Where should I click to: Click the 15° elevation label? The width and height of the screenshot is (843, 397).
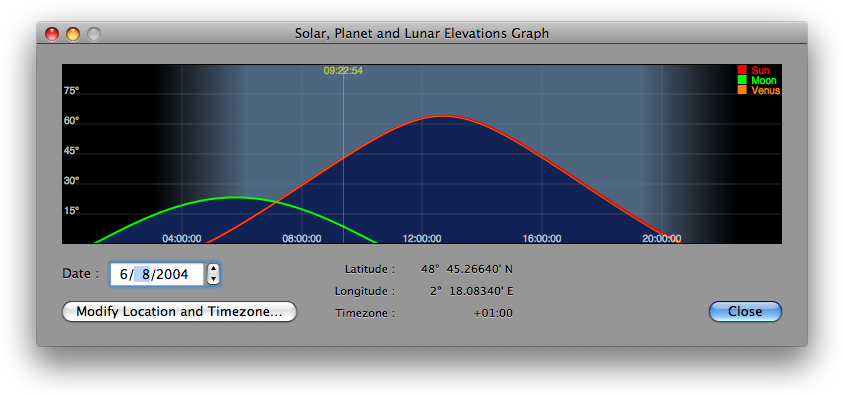coord(71,211)
